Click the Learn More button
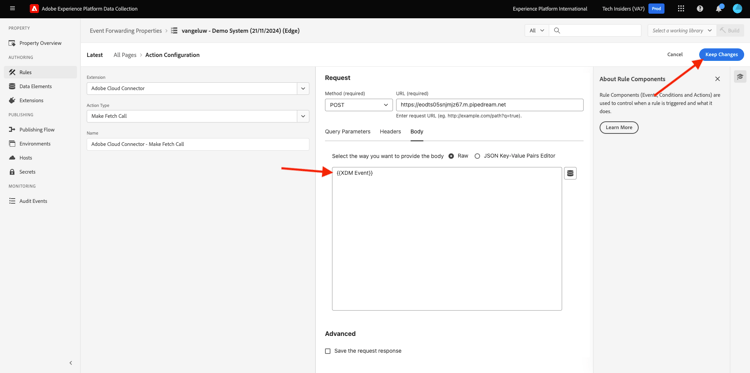The image size is (750, 373). 619,128
